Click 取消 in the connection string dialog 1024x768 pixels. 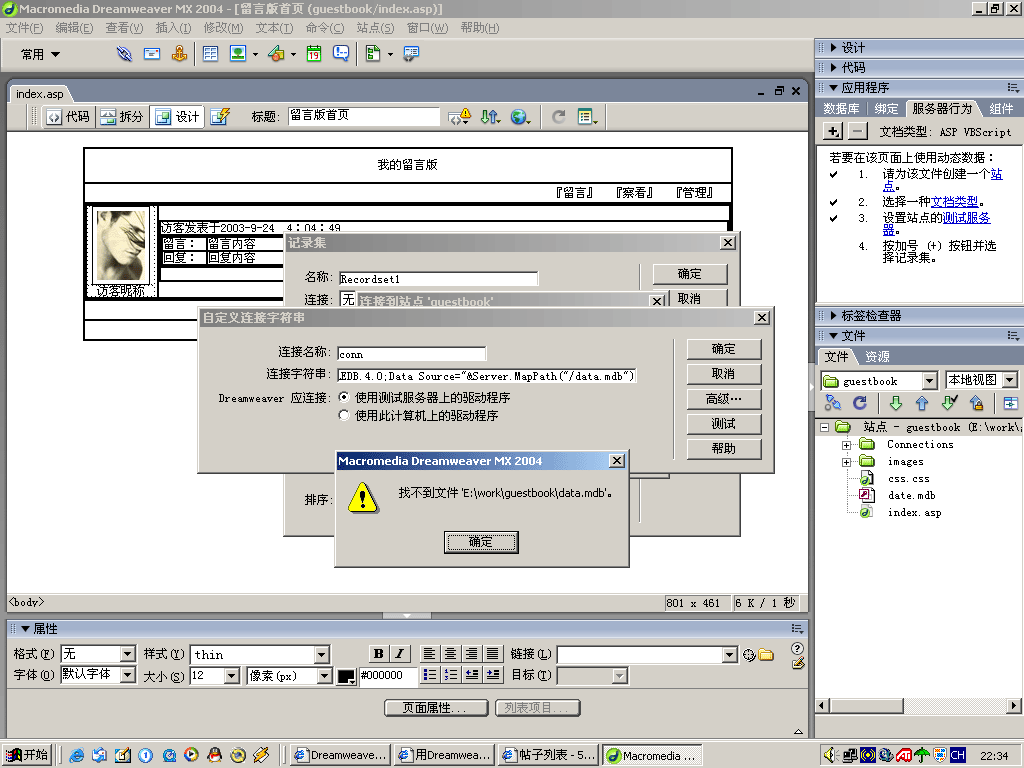tap(724, 374)
